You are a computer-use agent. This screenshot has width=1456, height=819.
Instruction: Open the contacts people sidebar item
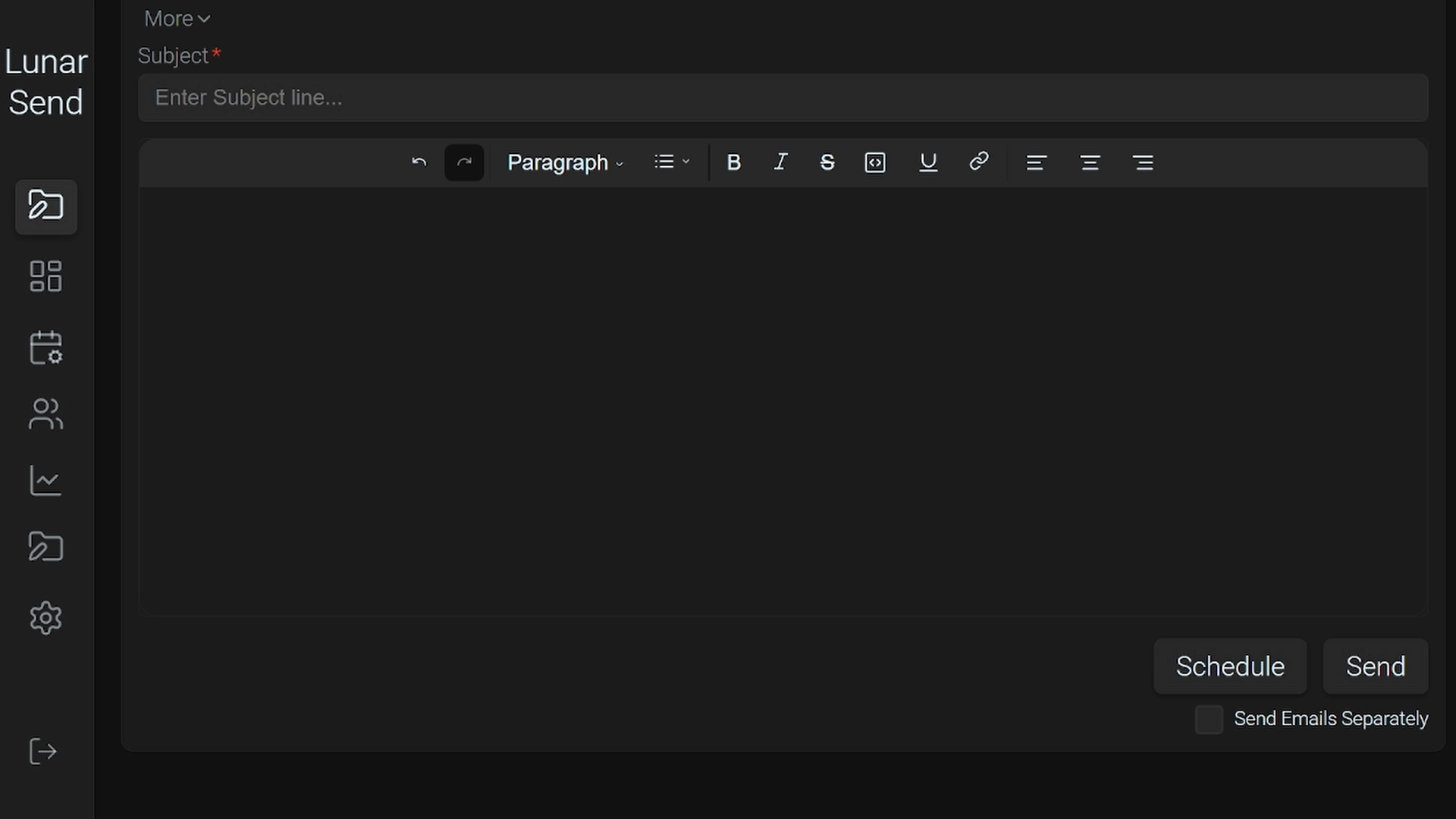pos(45,414)
